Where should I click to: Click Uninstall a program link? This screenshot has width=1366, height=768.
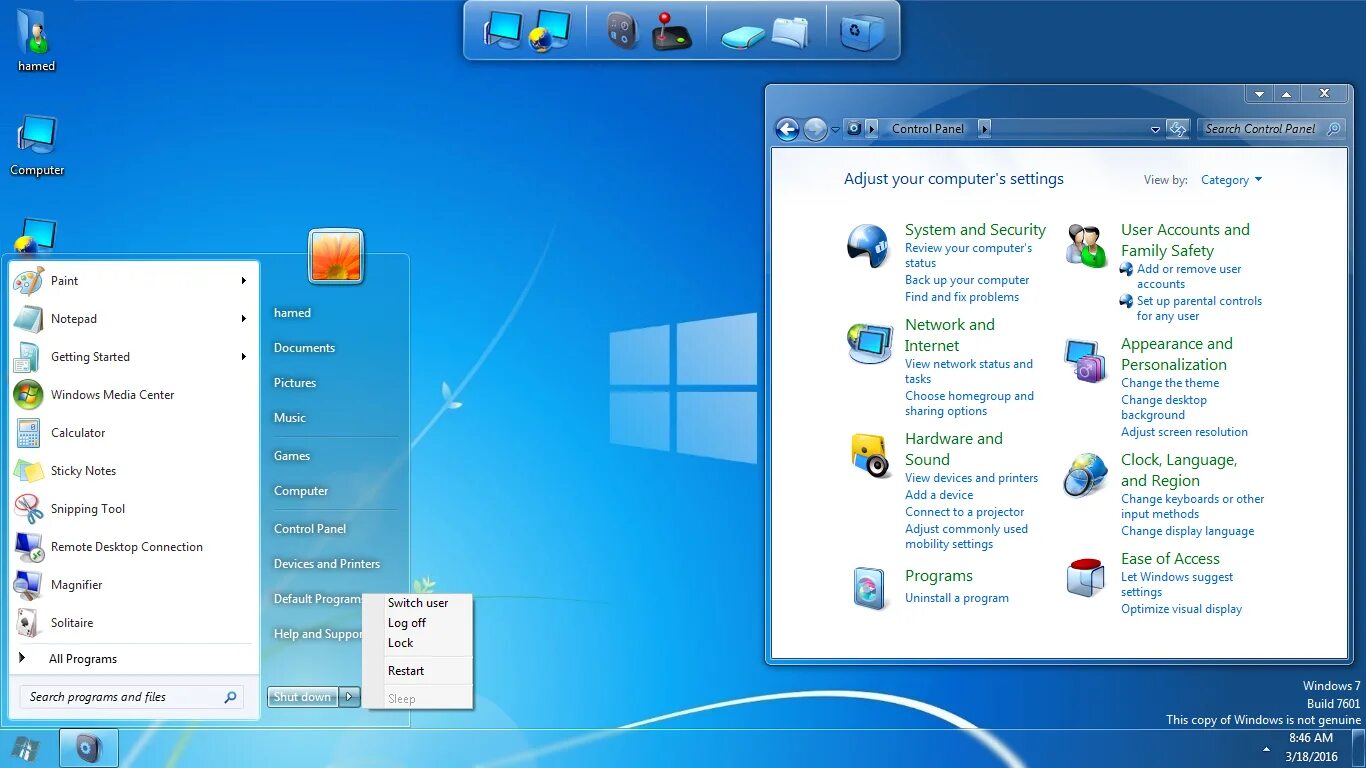point(957,598)
